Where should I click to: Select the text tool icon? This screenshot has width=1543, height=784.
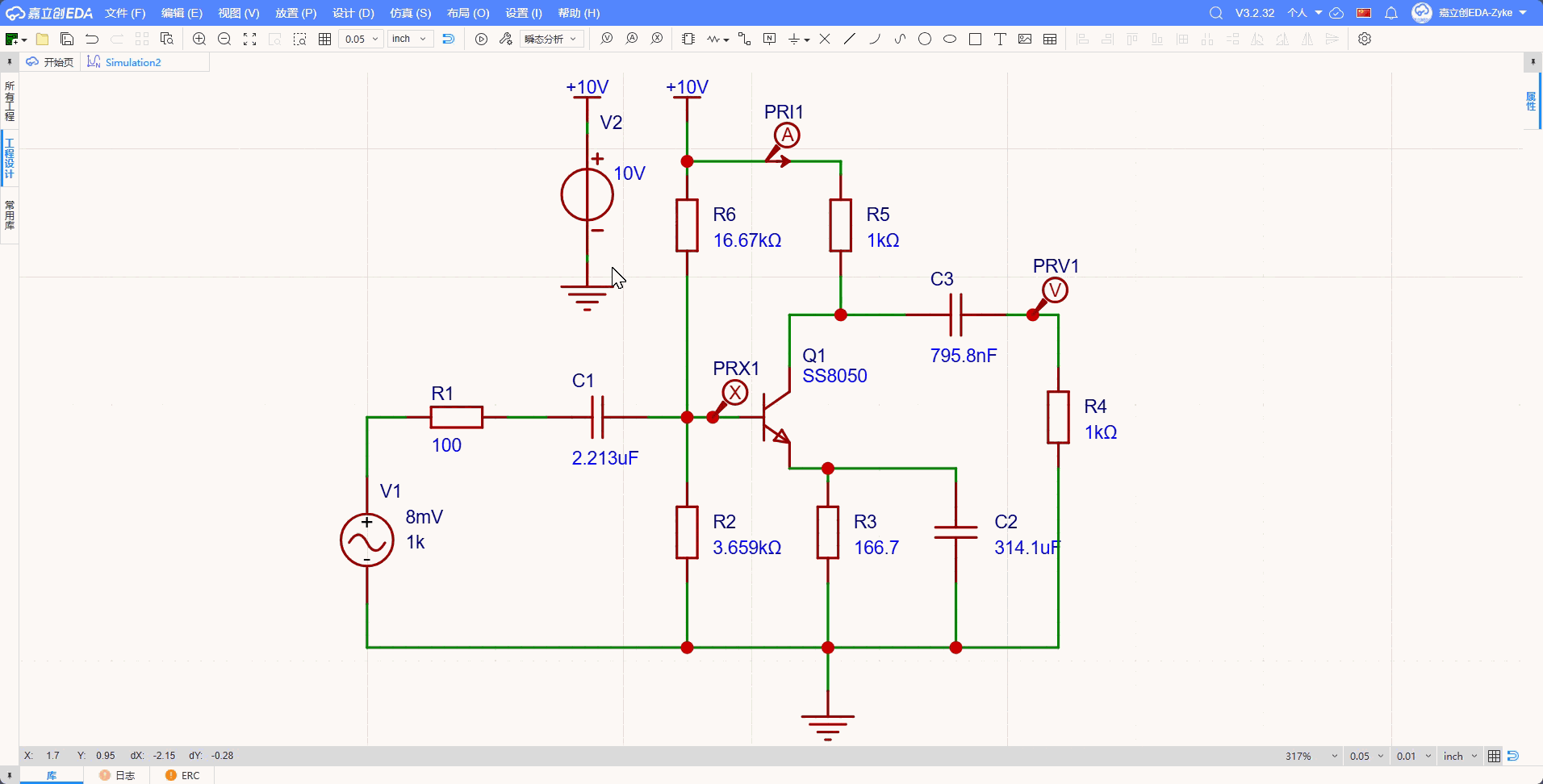pyautogui.click(x=1000, y=39)
